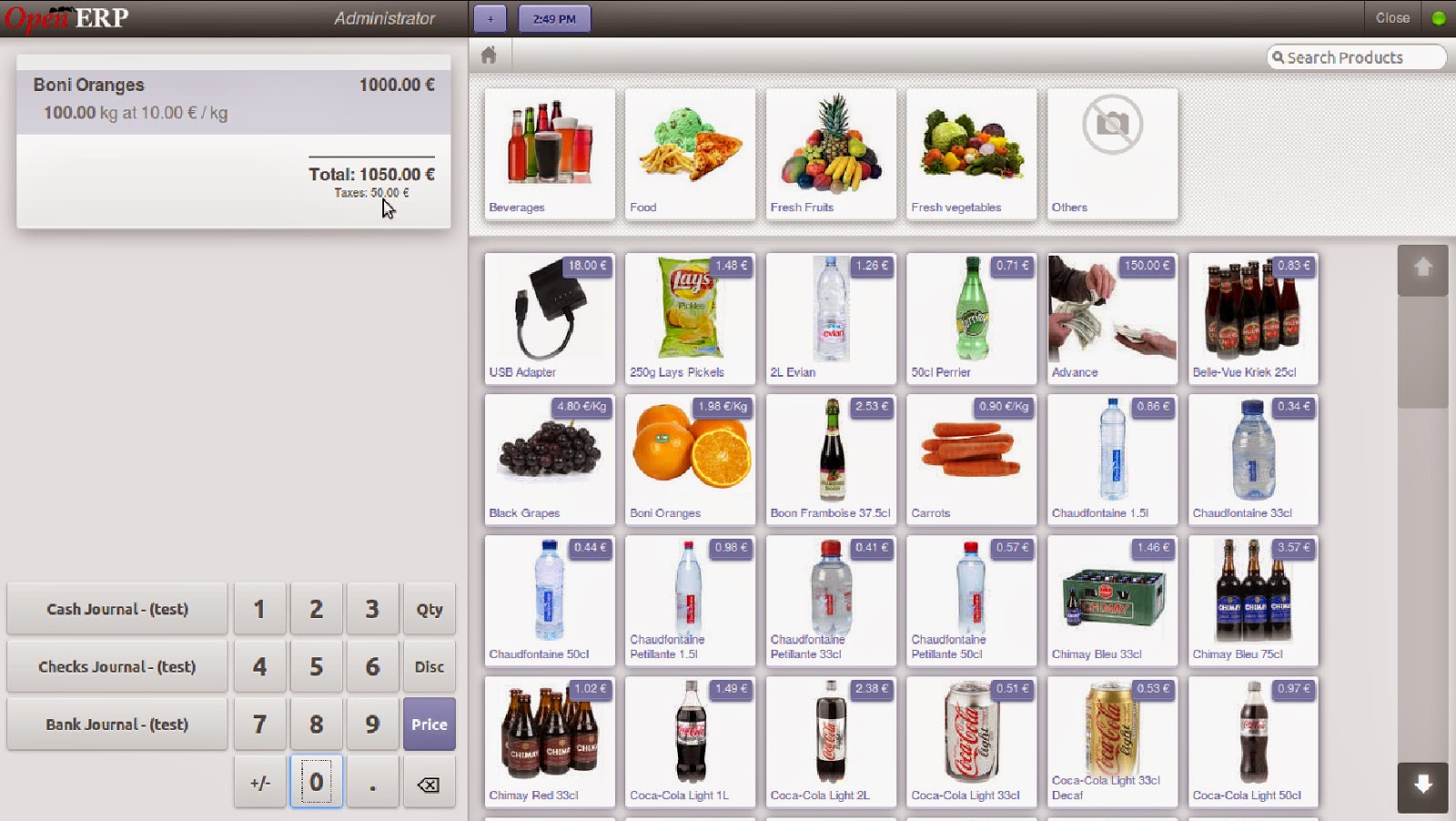Pay with Cash Journal - (test)

(117, 609)
